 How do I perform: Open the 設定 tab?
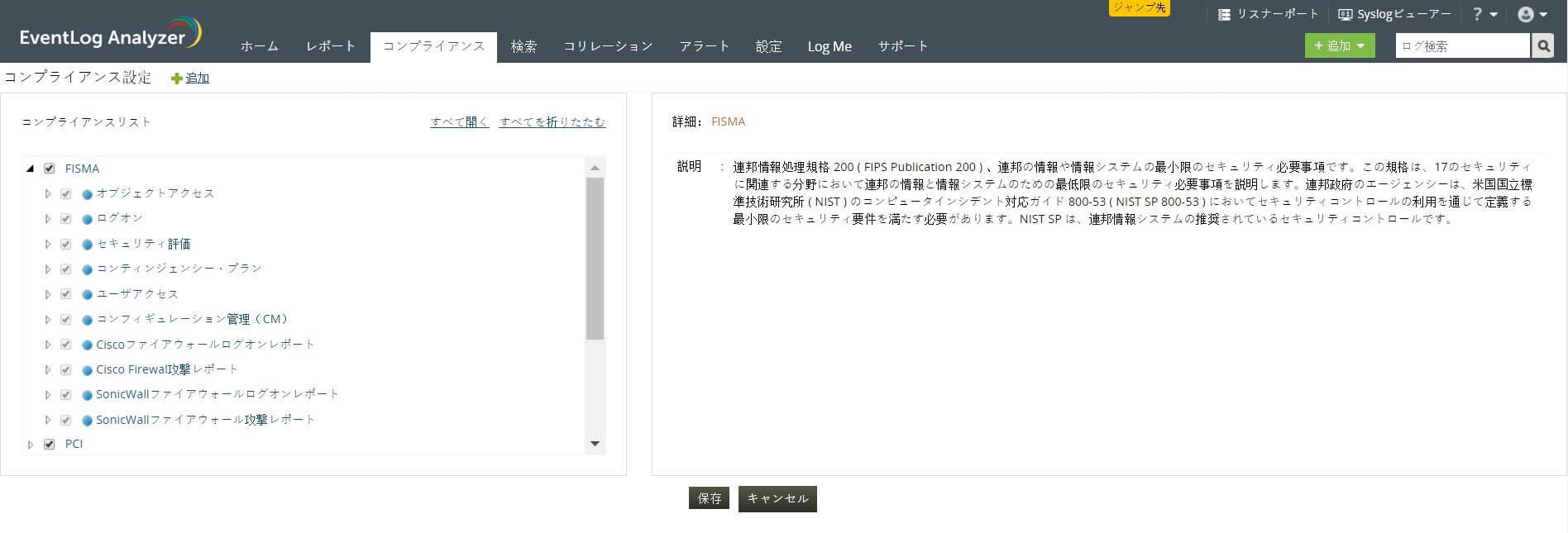[x=768, y=47]
